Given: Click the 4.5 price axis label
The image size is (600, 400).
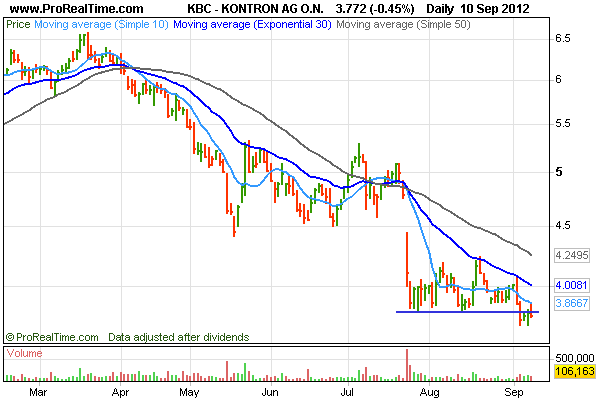Looking at the screenshot, I should [x=562, y=225].
